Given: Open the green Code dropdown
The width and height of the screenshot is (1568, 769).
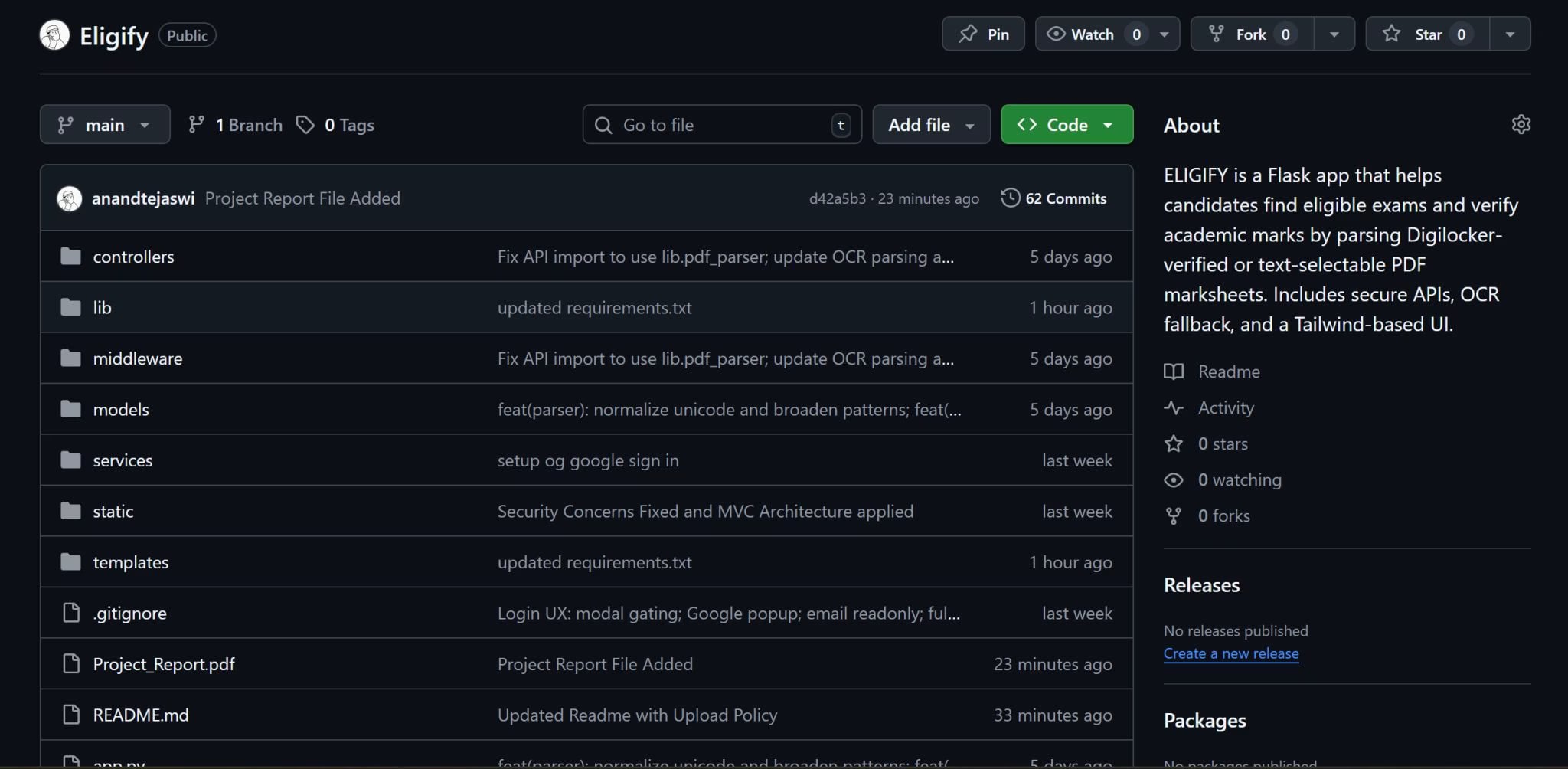Looking at the screenshot, I should coord(1067,125).
